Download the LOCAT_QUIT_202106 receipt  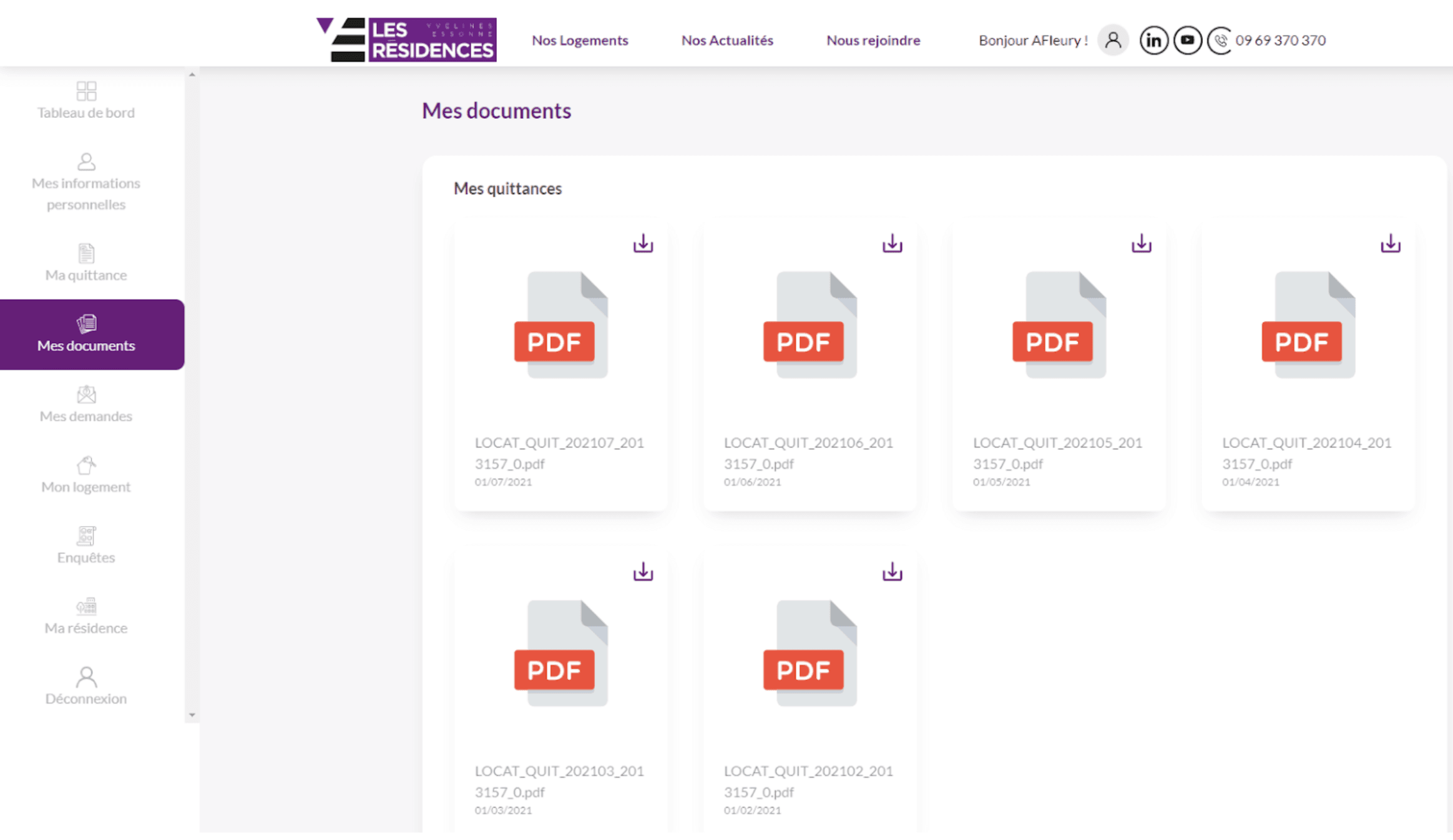point(892,243)
